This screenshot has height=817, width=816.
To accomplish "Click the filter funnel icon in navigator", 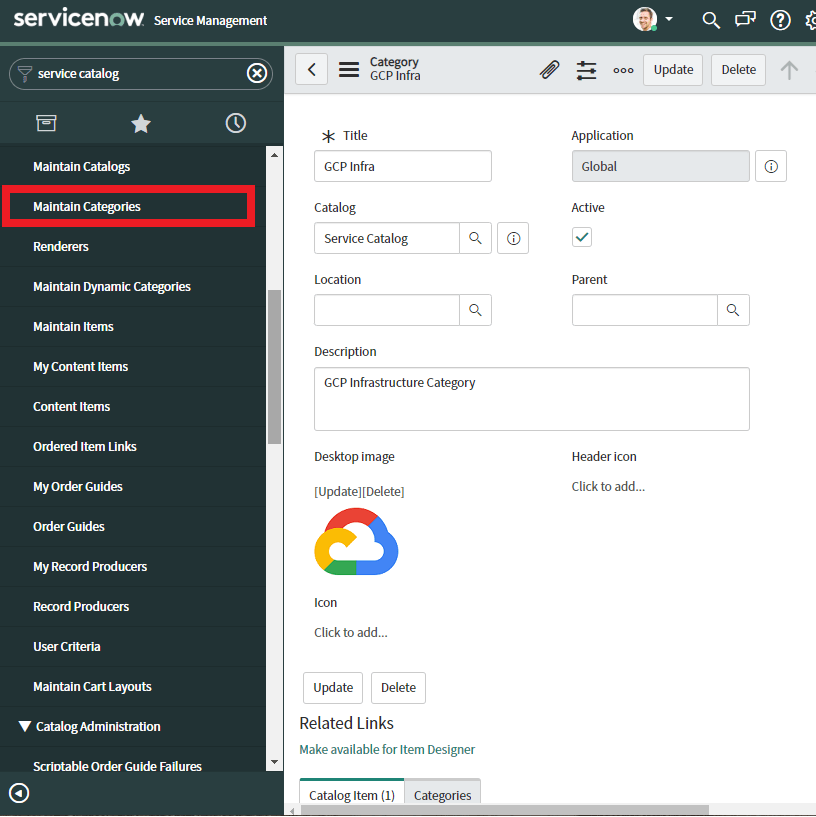I will pyautogui.click(x=24, y=73).
